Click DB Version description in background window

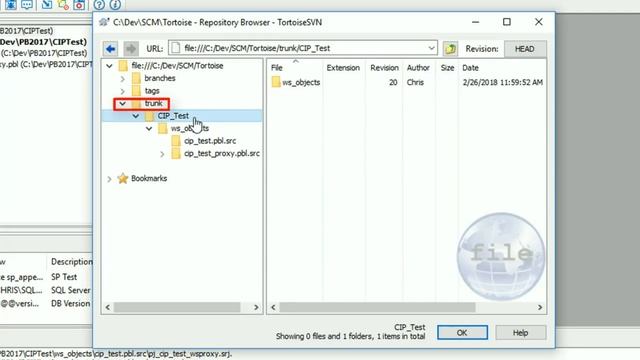[x=71, y=304]
